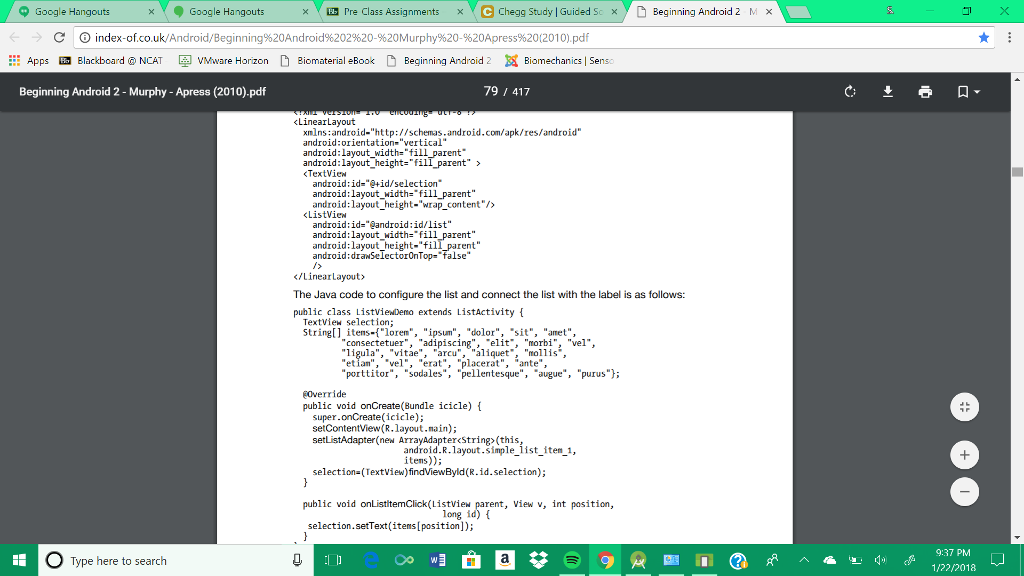This screenshot has height=576, width=1024.
Task: Open the bookmark dropdown arrow beside the flag icon
Action: point(975,91)
